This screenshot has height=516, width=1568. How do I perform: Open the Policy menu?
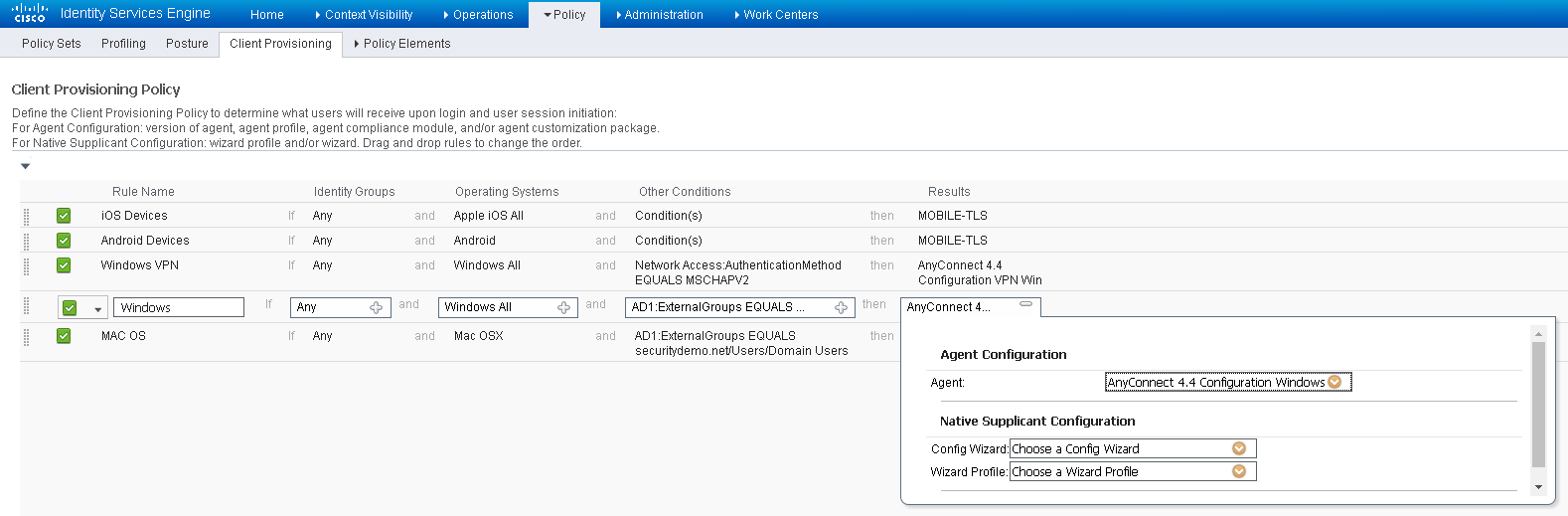(x=564, y=14)
